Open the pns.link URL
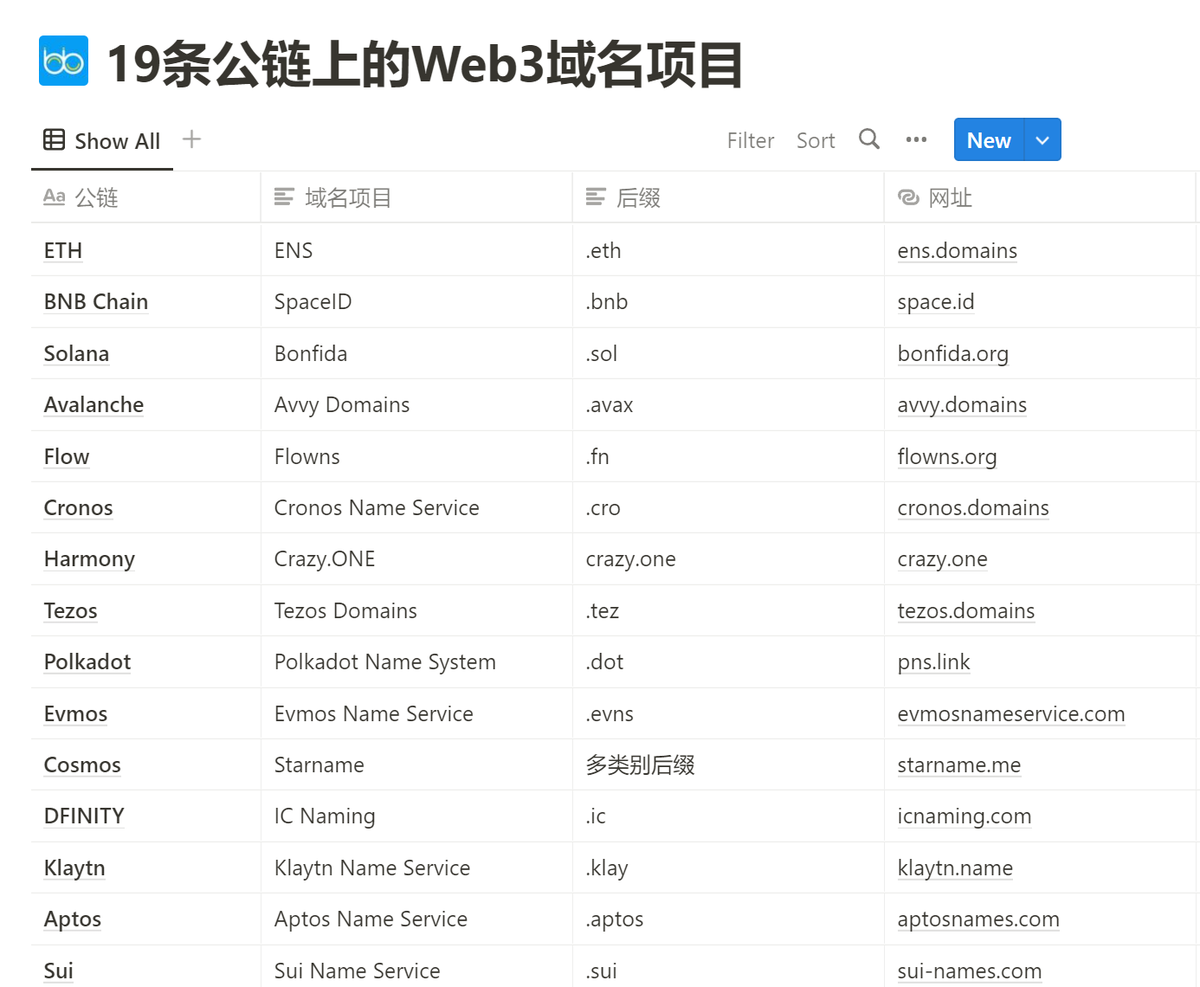The width and height of the screenshot is (1200, 987). tap(934, 662)
